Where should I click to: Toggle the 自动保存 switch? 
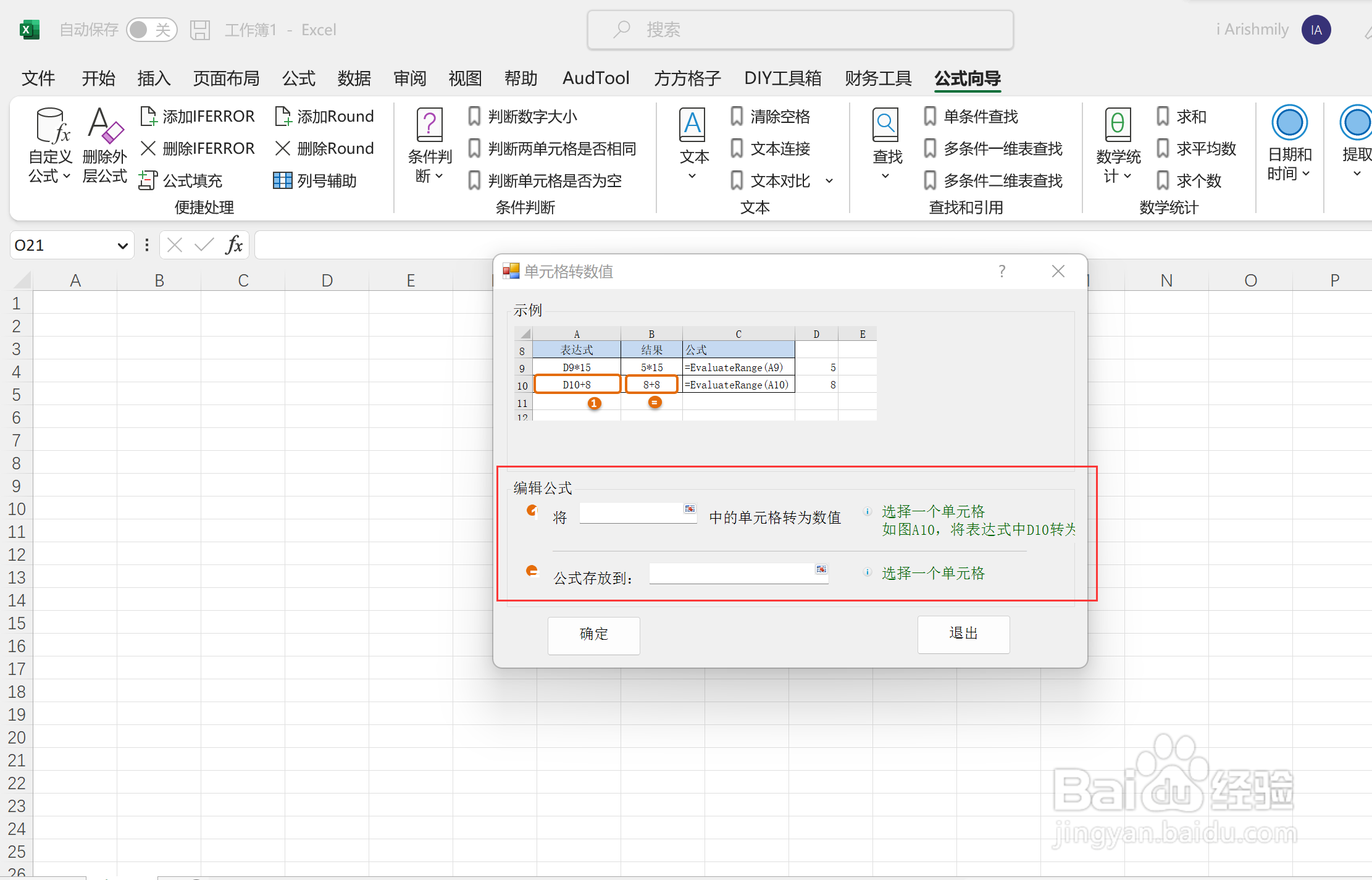pos(151,30)
